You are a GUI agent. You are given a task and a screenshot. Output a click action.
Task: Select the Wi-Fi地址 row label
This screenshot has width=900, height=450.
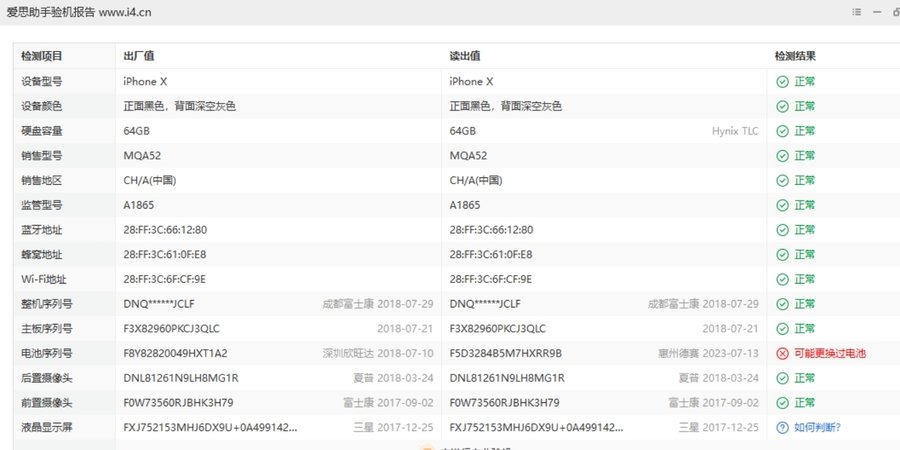pyautogui.click(x=44, y=279)
